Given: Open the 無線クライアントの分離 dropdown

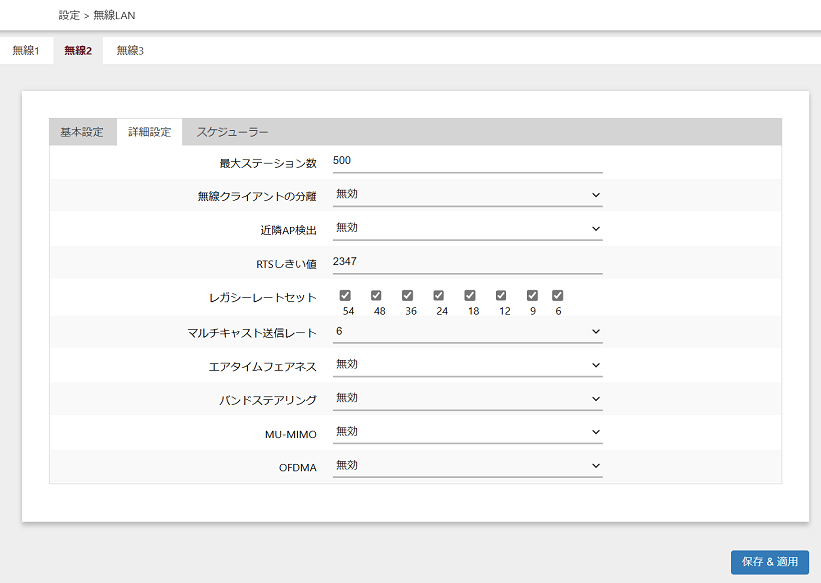Looking at the screenshot, I should click(x=468, y=195).
